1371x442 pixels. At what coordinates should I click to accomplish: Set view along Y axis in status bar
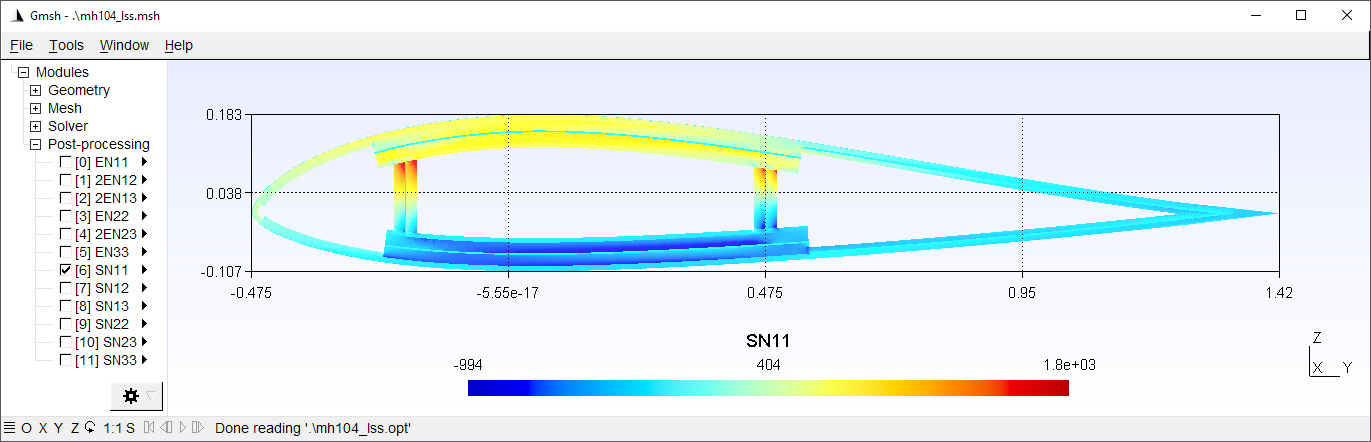(x=58, y=428)
